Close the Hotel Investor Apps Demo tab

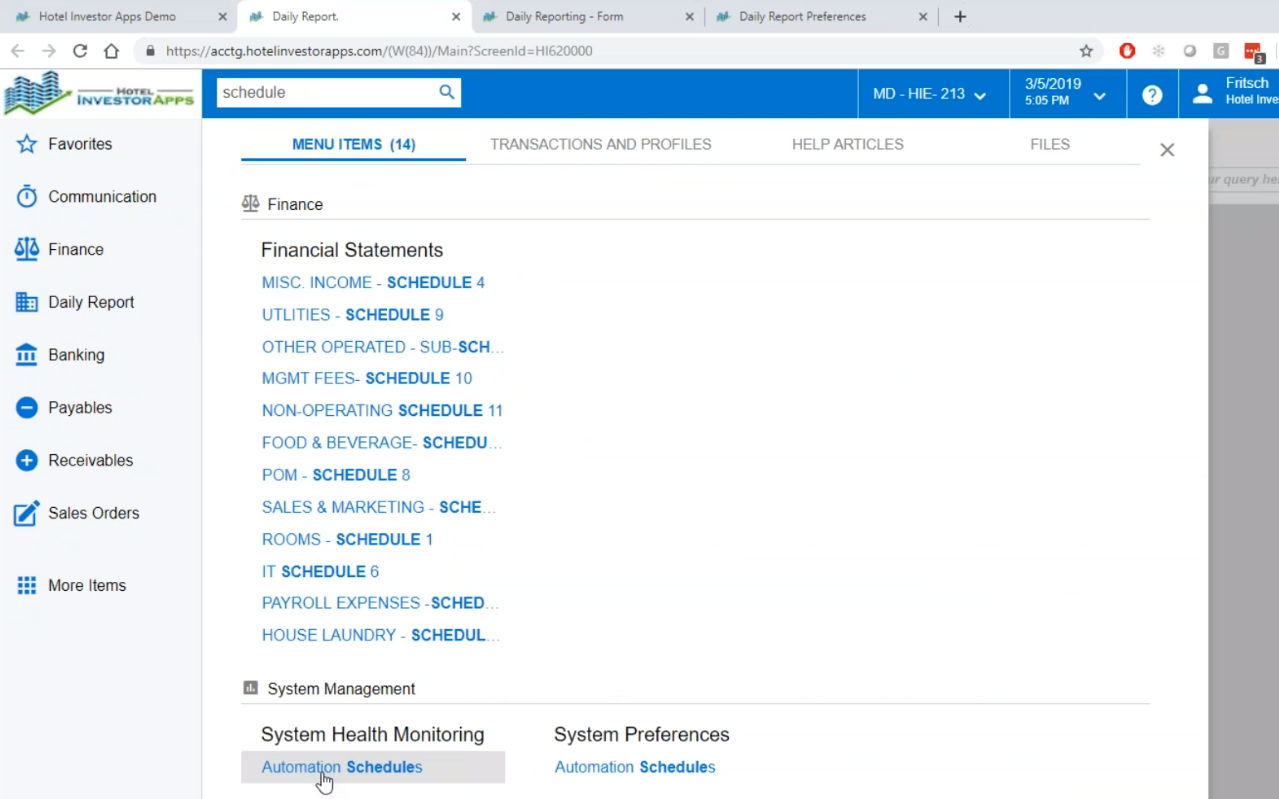222,17
